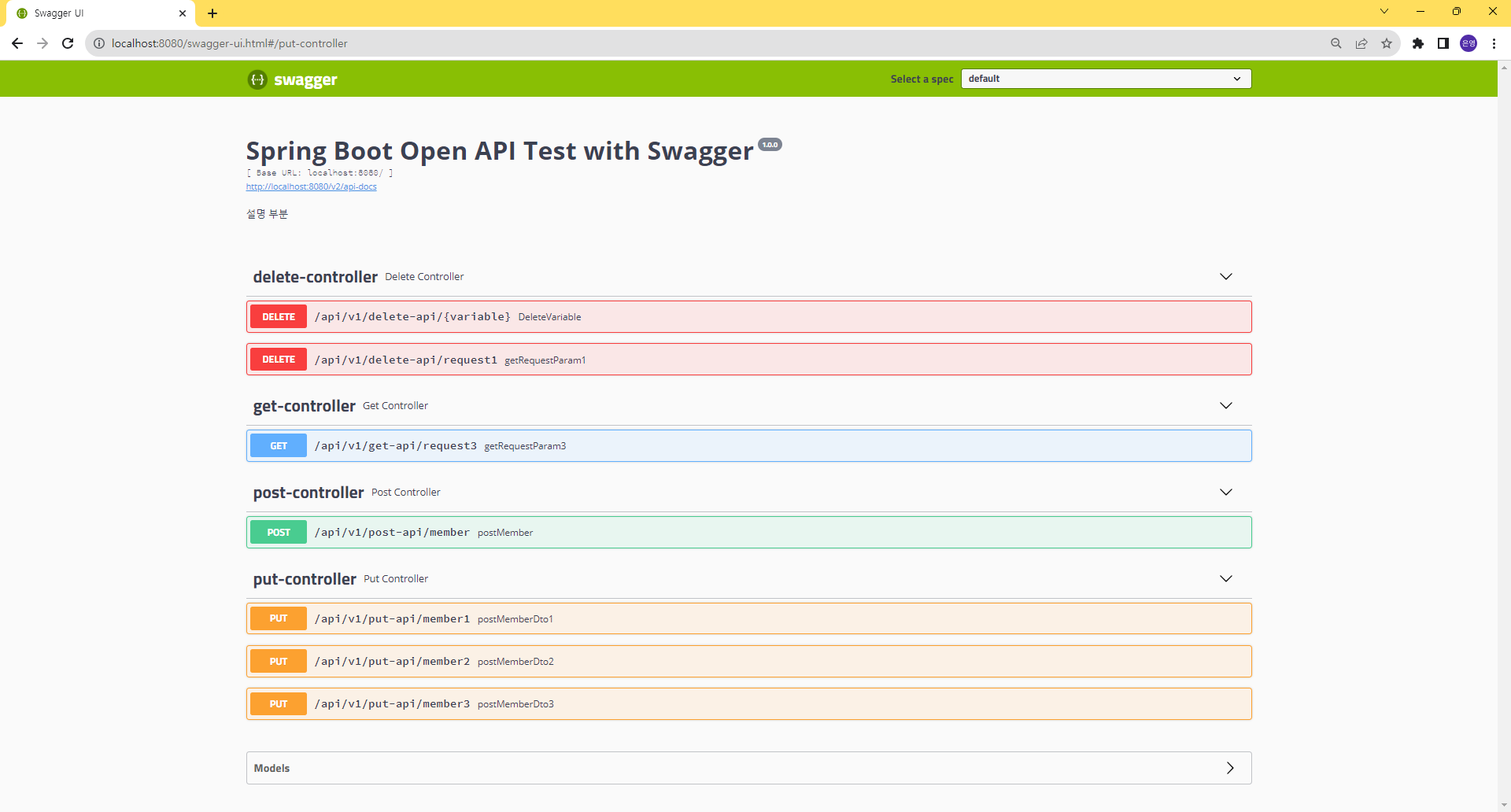The width and height of the screenshot is (1511, 812).
Task: Click the 1.0.0 version badge
Action: pyautogui.click(x=770, y=145)
